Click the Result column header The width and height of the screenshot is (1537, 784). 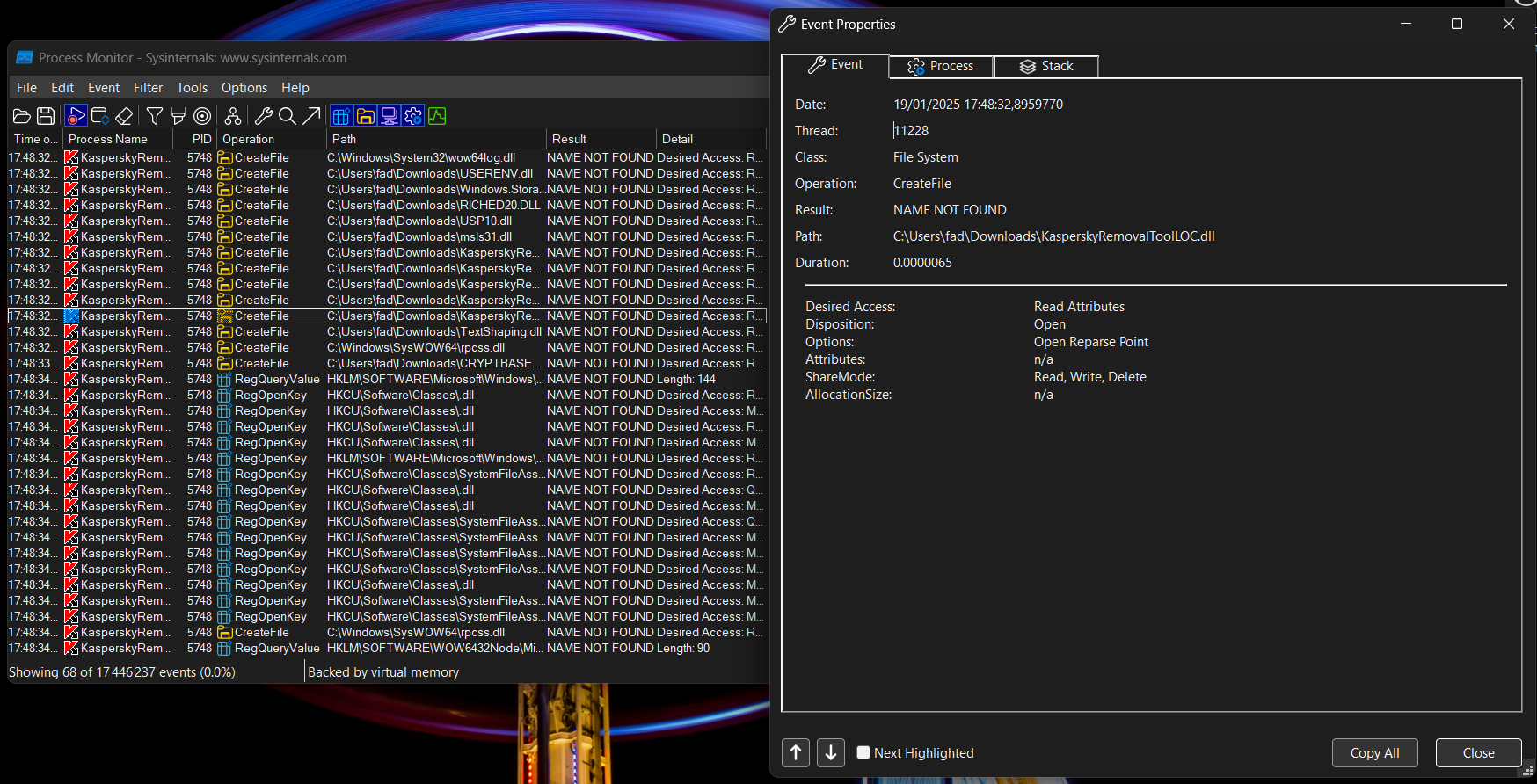point(601,139)
